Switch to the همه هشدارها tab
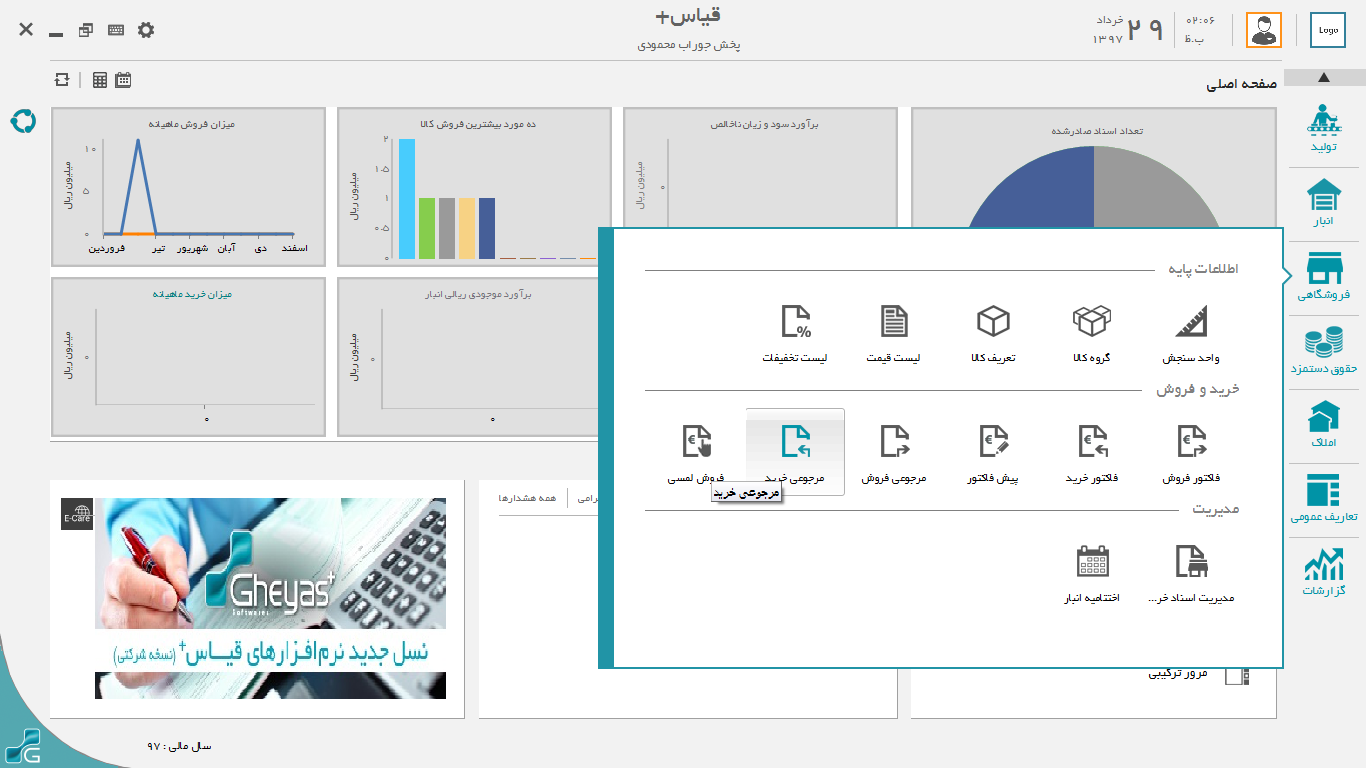 pos(527,498)
